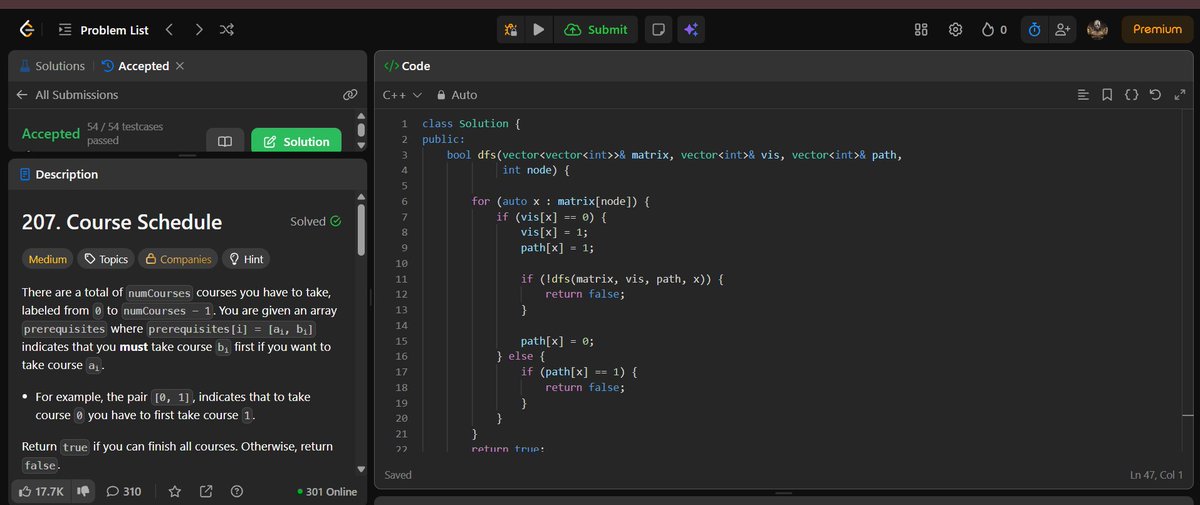The image size is (1200, 505).
Task: Place cursor on 'class Solution {' line
Action: pyautogui.click(x=472, y=124)
